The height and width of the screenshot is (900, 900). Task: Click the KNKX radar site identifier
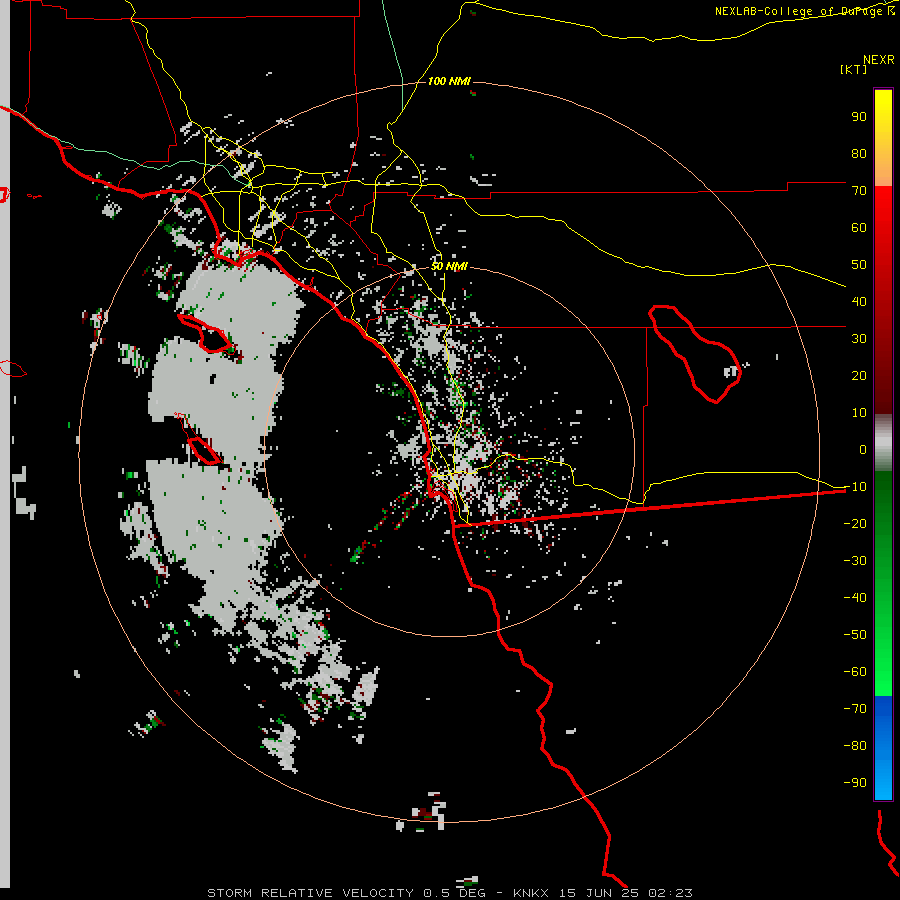(x=531, y=893)
